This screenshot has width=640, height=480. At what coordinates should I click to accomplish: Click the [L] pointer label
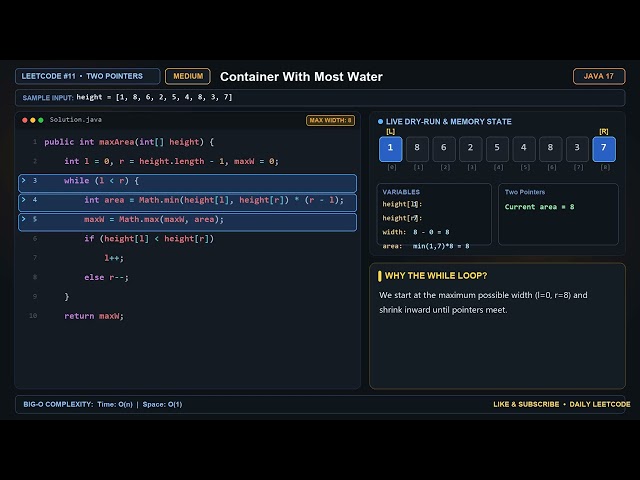pyautogui.click(x=391, y=131)
